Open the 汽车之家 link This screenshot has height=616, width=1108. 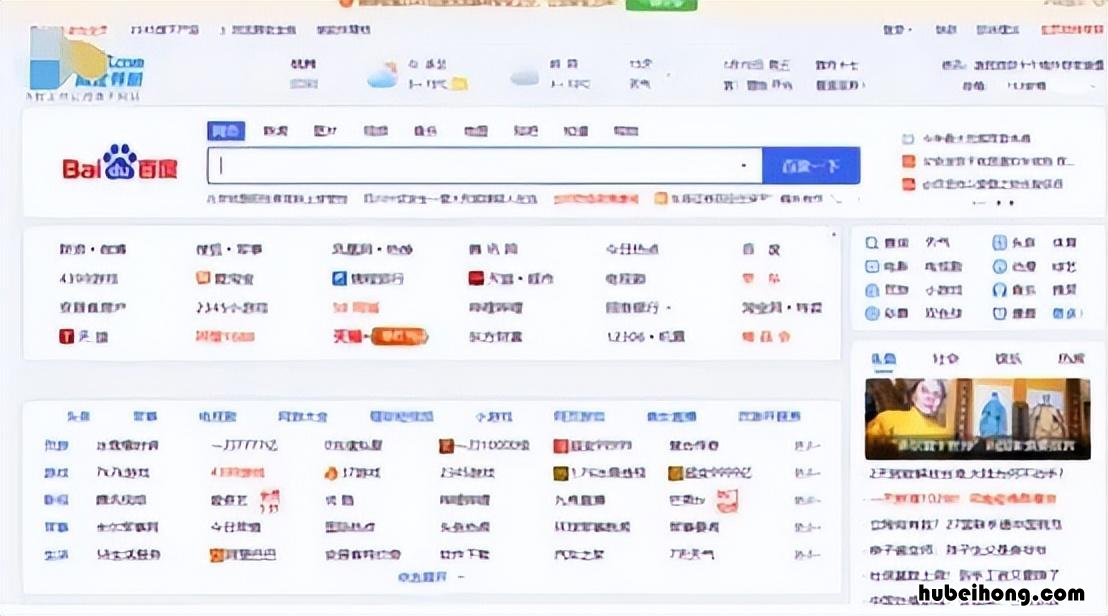click(x=579, y=555)
